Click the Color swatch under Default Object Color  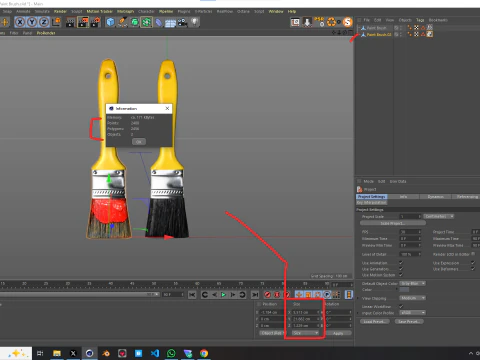[404, 290]
